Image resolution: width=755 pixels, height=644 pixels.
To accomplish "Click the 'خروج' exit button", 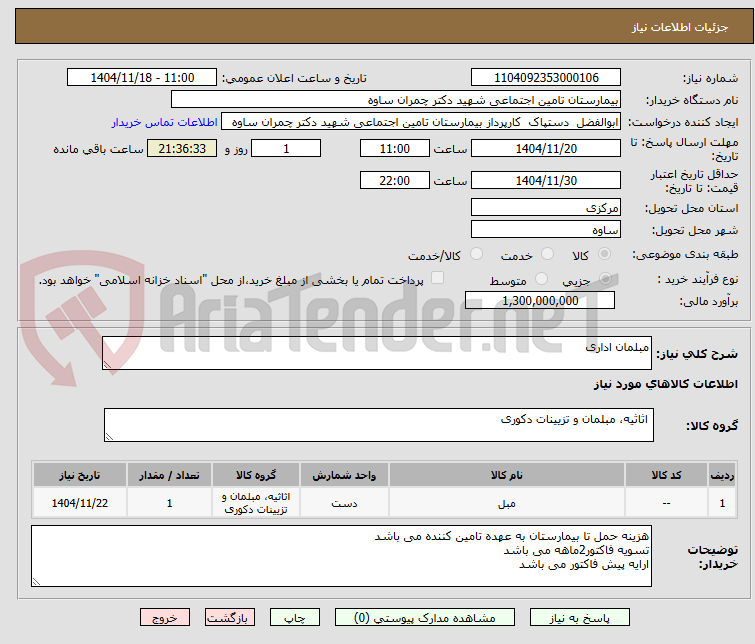I will tap(165, 618).
